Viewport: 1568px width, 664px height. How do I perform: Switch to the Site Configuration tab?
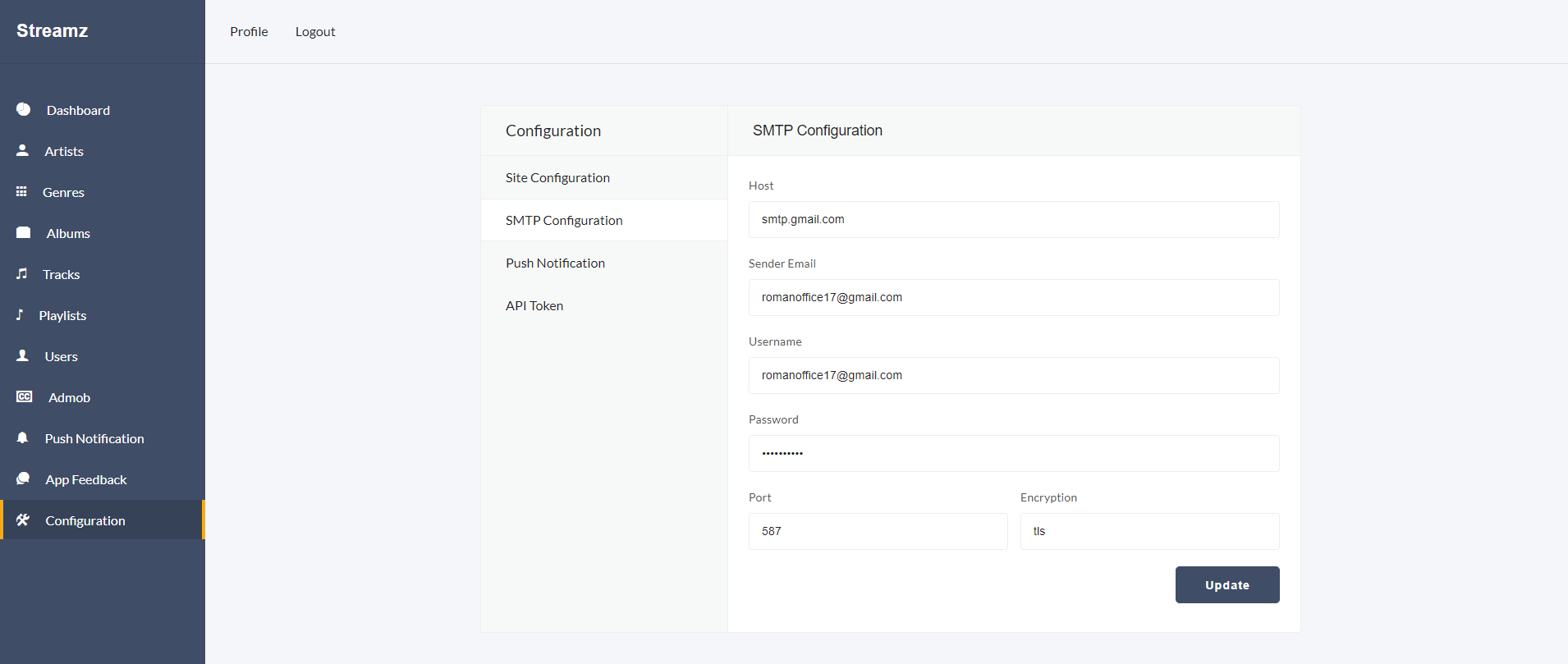[x=557, y=178]
